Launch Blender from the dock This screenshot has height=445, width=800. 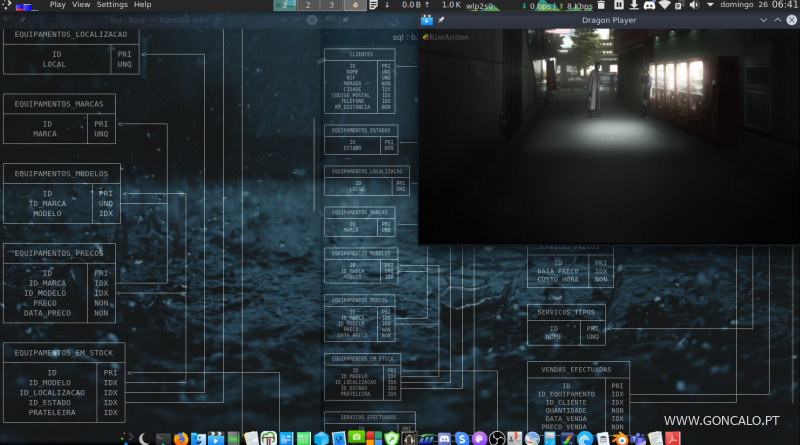[620, 438]
